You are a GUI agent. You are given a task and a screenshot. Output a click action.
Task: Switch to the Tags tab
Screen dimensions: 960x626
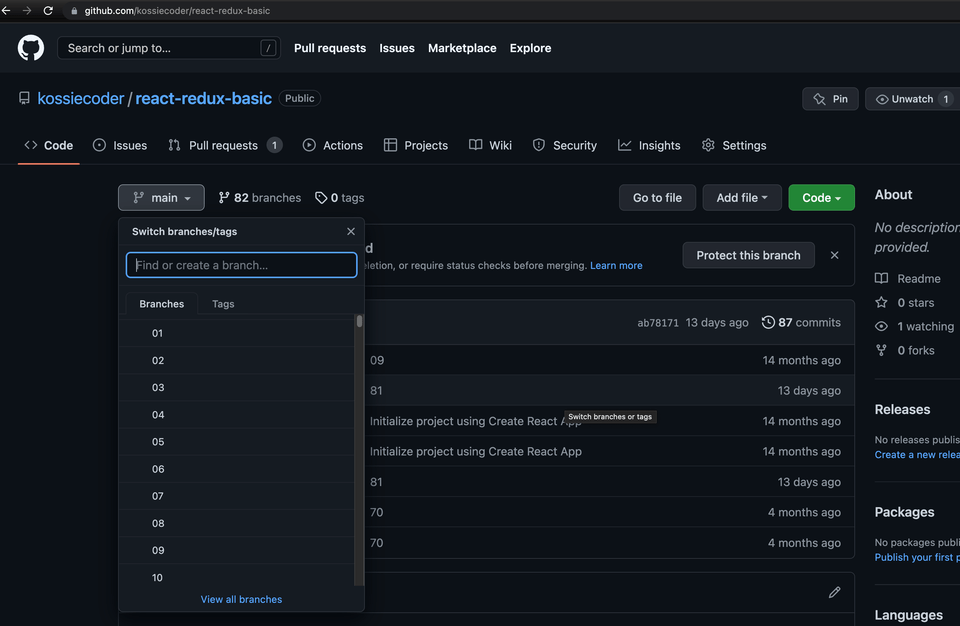223,304
